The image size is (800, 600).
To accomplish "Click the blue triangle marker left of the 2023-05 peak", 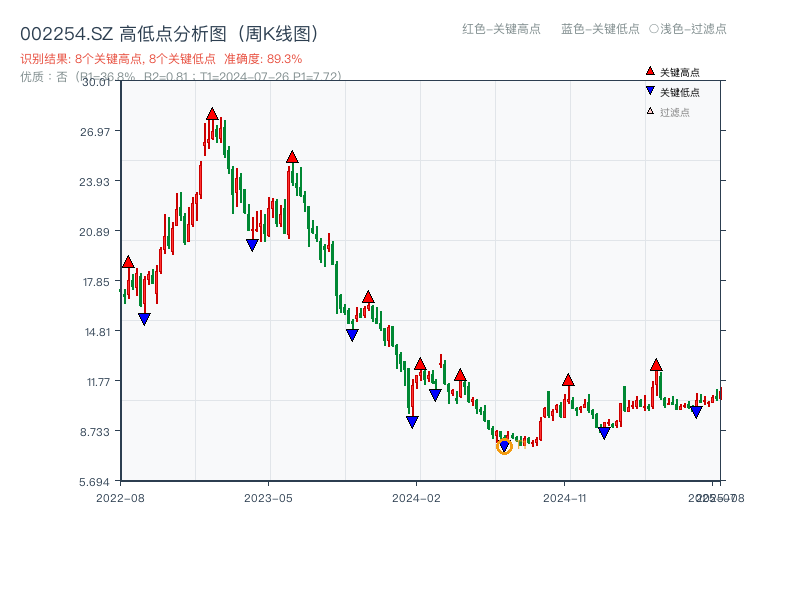I will point(251,243).
